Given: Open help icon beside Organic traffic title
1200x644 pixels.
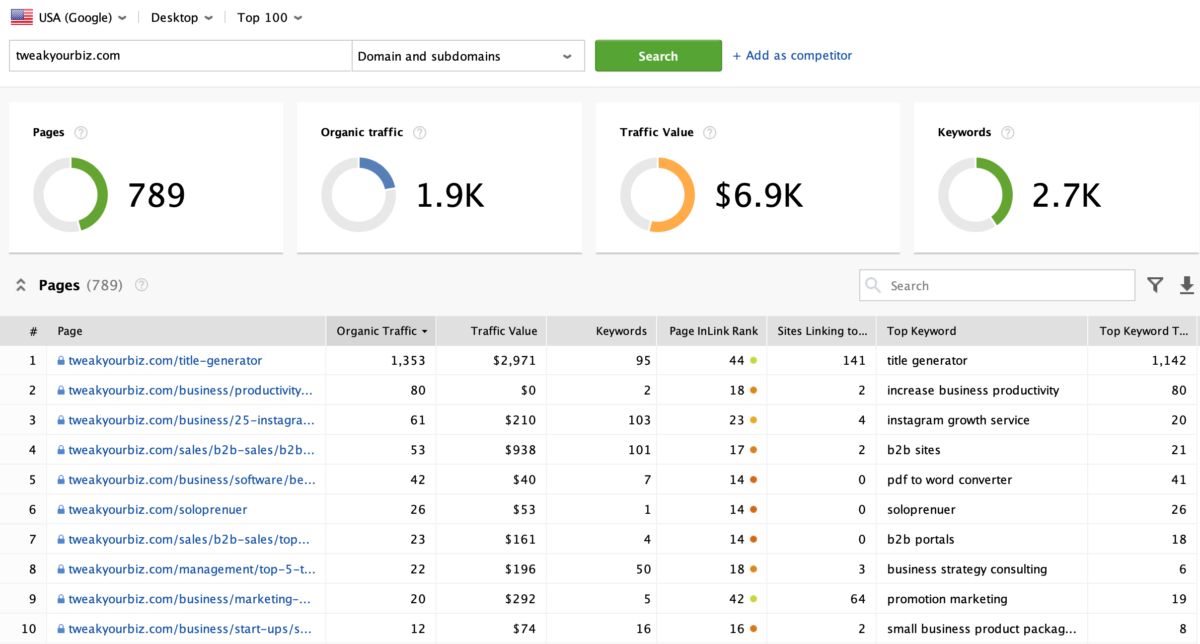Looking at the screenshot, I should point(420,133).
